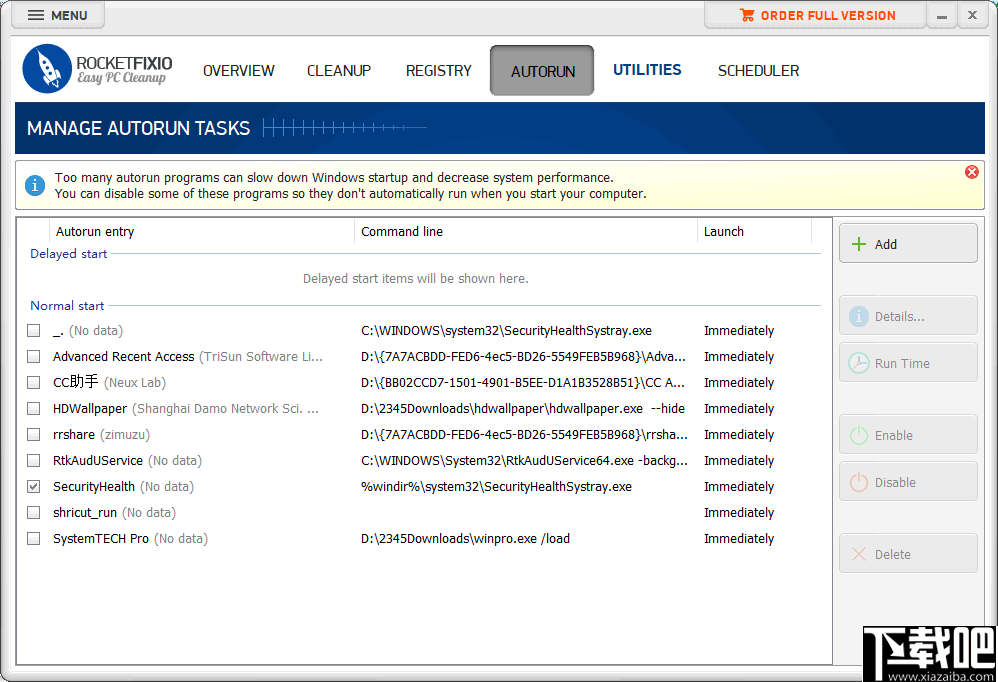Screen dimensions: 998x682
Task: Uncheck the SecurityHealth checkbox
Action: 34,487
